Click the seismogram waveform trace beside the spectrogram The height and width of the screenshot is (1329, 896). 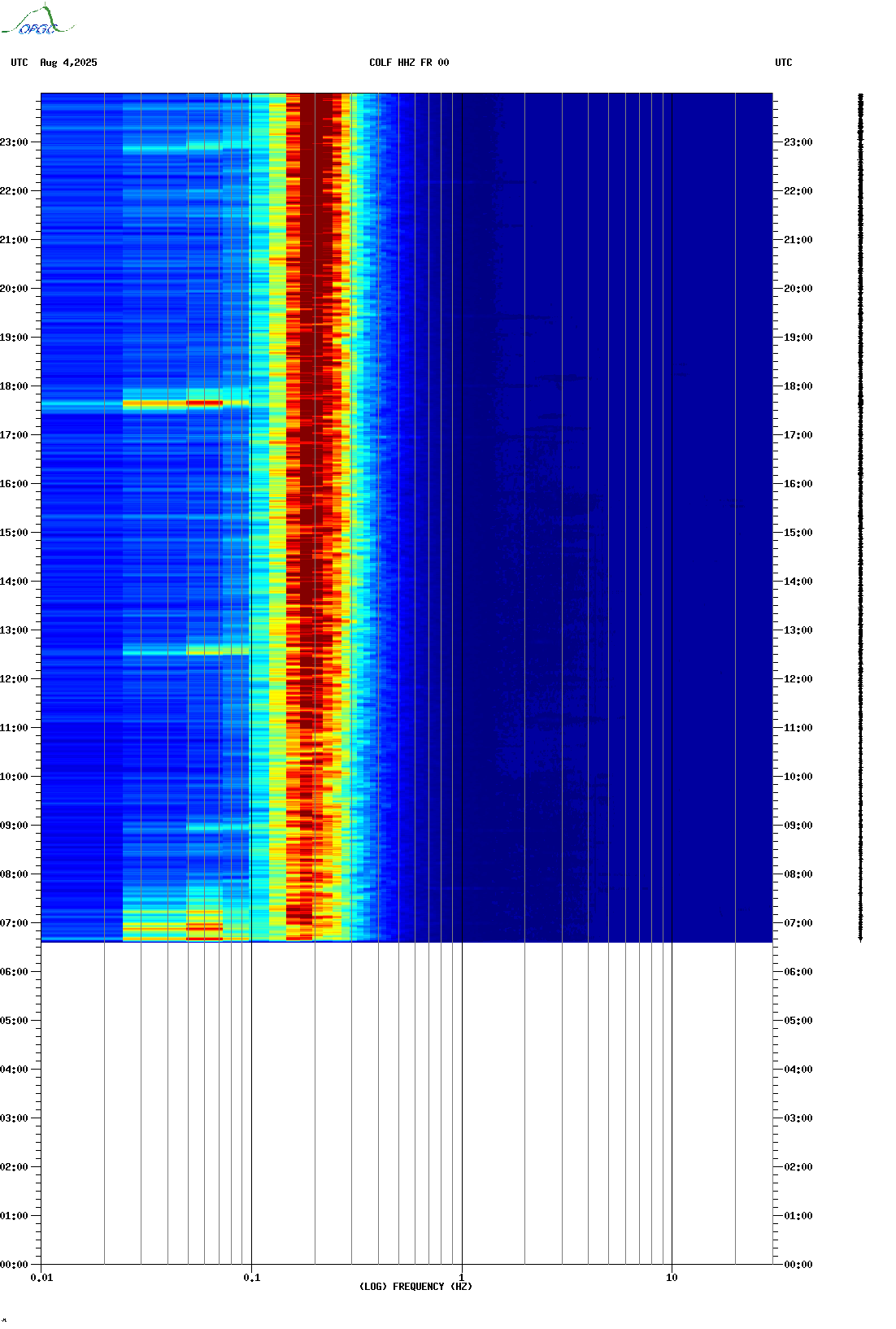[860, 517]
